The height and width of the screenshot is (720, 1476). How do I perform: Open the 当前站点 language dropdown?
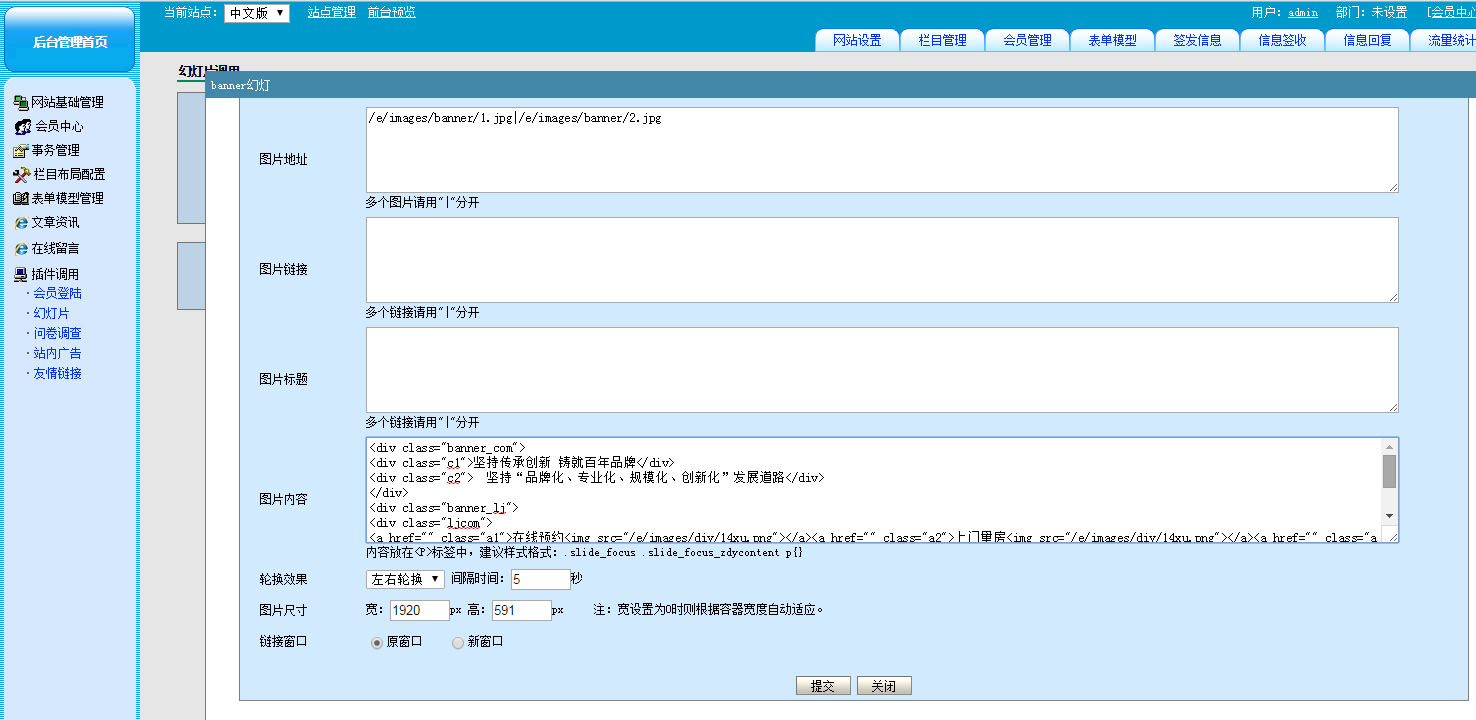(256, 13)
